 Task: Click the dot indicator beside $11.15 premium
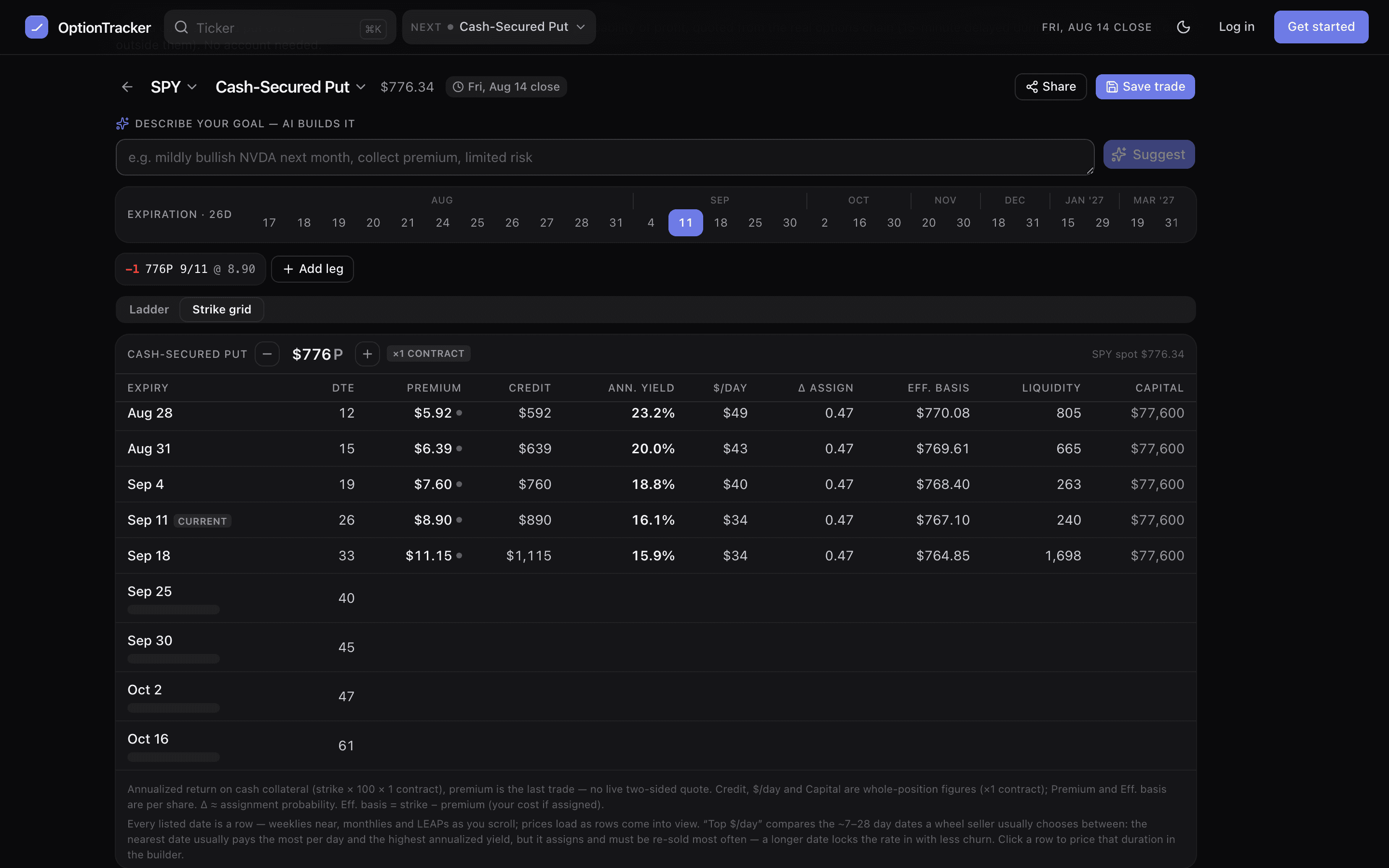click(x=459, y=555)
